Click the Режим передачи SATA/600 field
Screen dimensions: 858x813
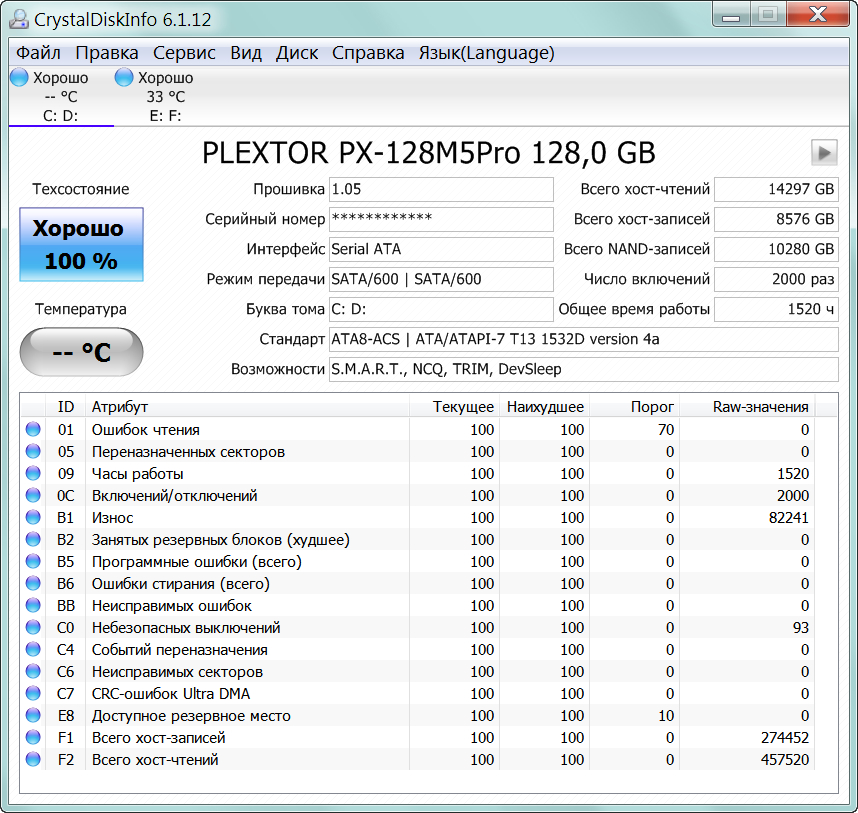click(x=441, y=280)
